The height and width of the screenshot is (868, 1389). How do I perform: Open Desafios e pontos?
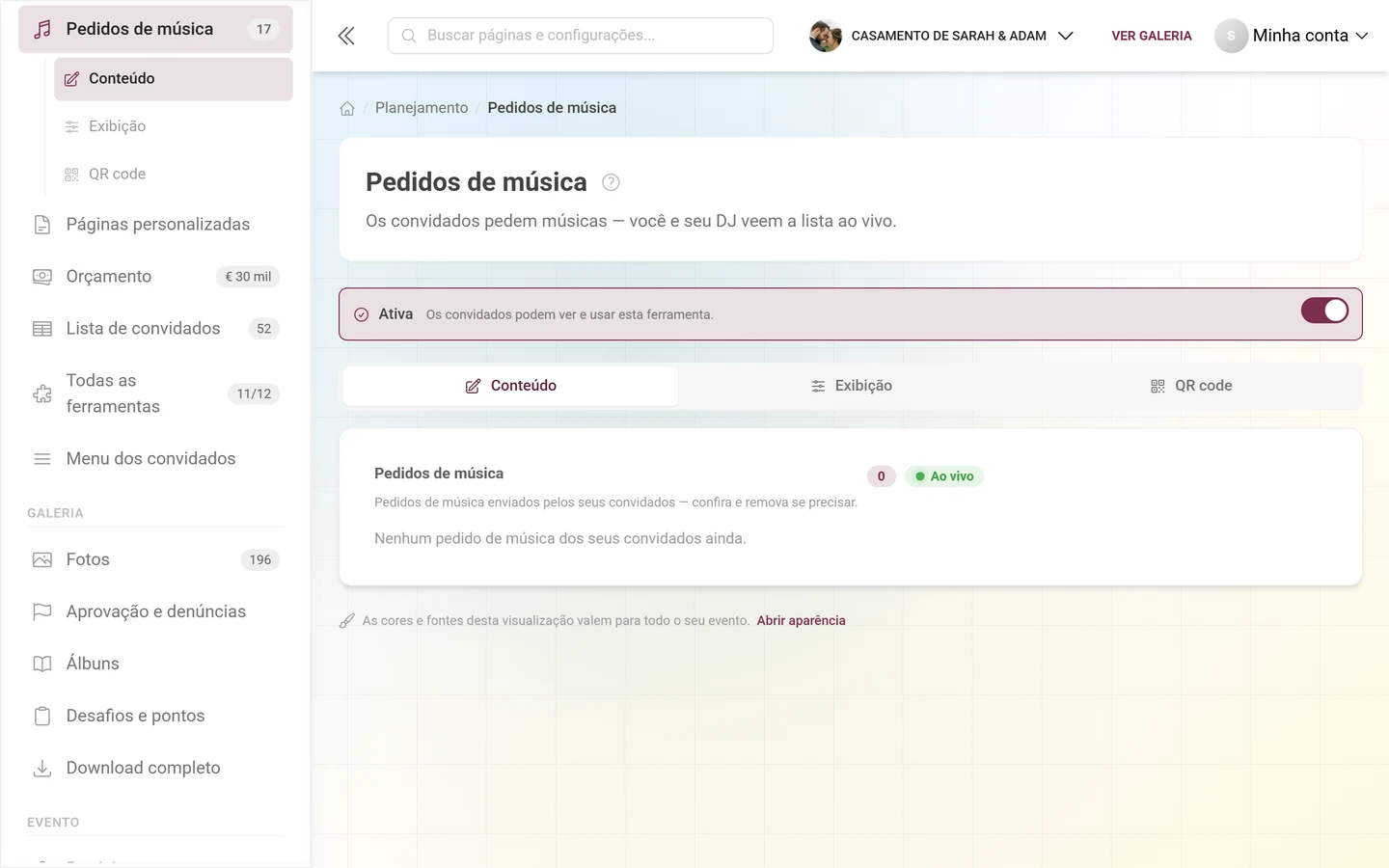155,716
